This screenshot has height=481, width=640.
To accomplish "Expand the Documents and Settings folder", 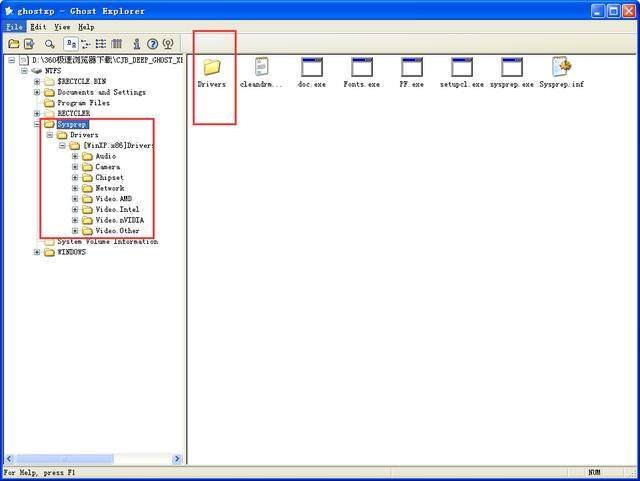I will pos(37,92).
